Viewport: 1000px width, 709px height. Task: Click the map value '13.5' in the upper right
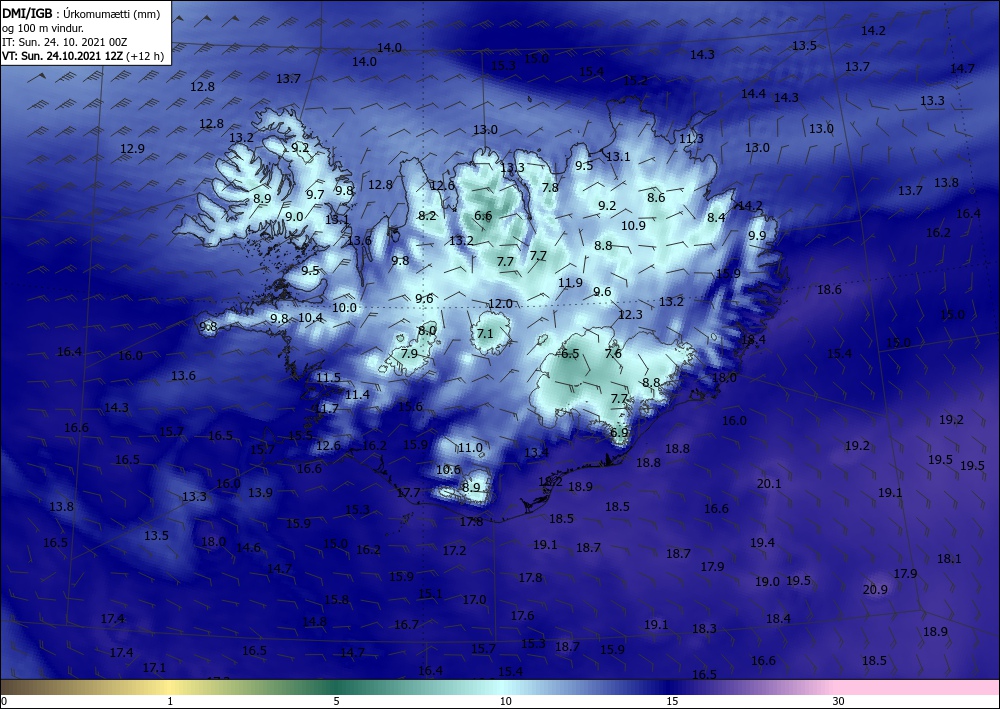pyautogui.click(x=804, y=46)
